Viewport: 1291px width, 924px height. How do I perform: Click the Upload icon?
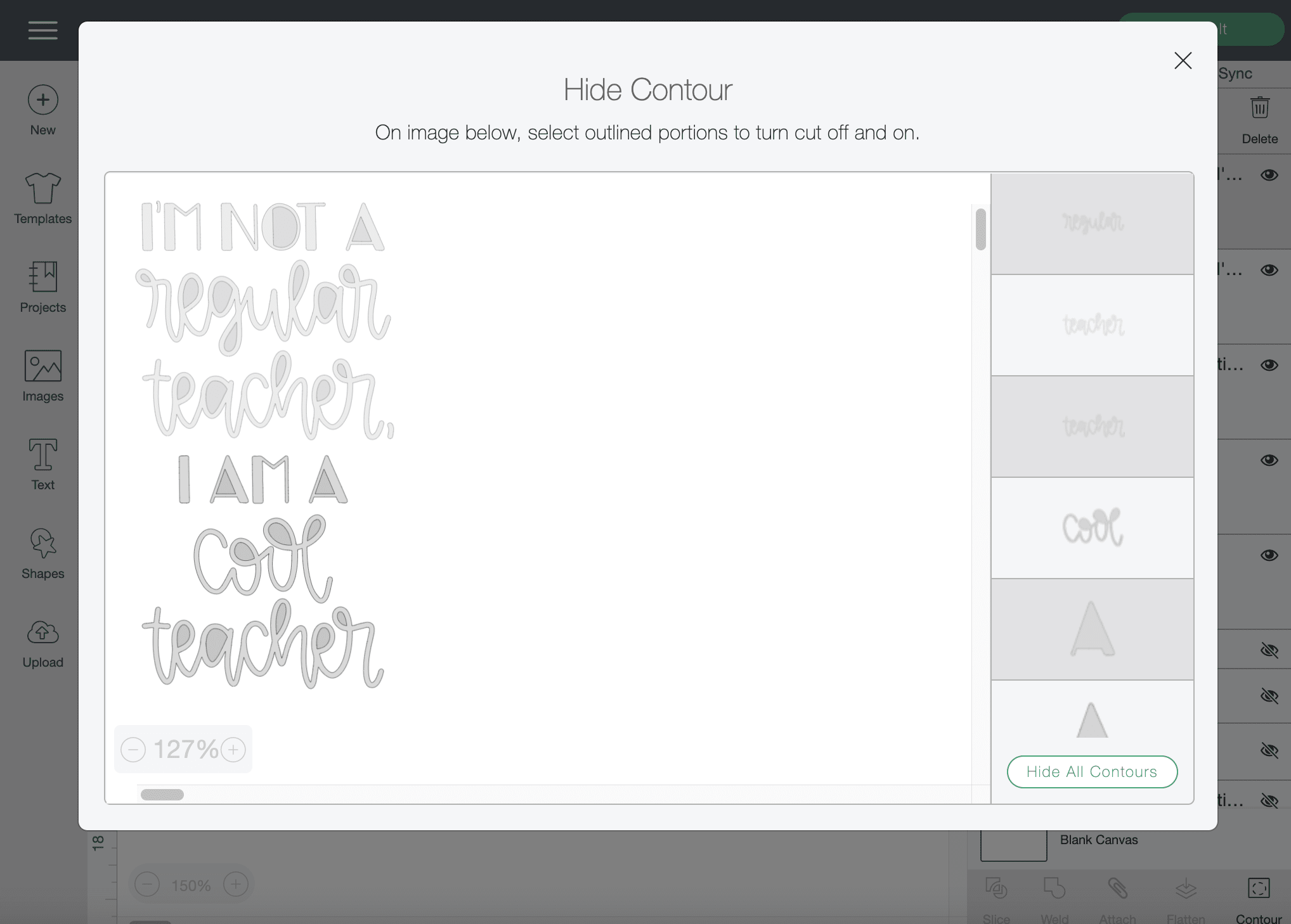pos(42,632)
